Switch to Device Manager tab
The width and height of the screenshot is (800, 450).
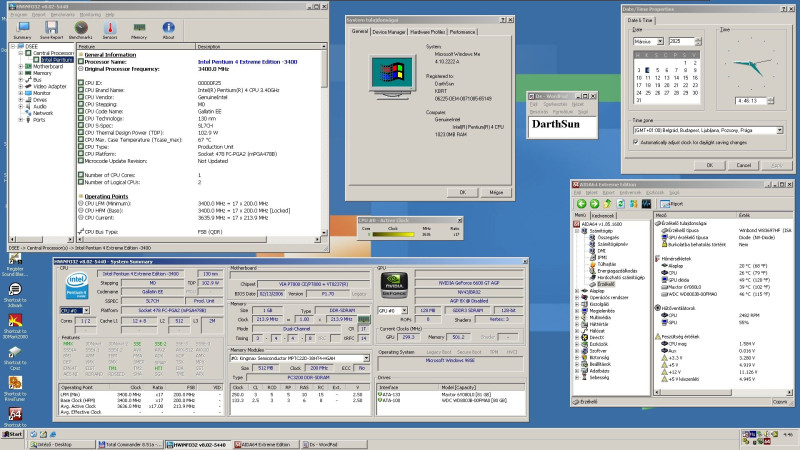click(389, 32)
